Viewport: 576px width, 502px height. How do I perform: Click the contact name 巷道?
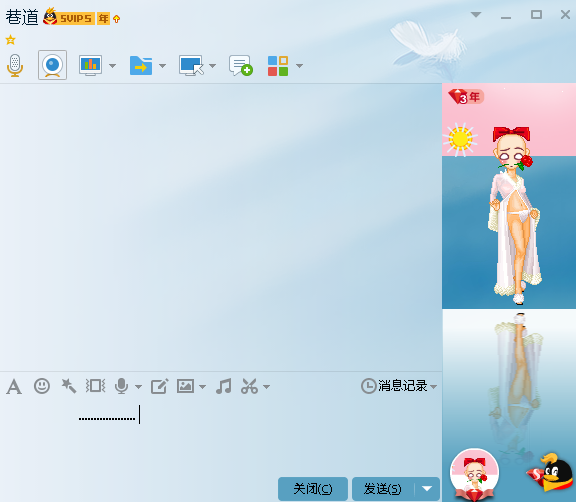pos(22,17)
